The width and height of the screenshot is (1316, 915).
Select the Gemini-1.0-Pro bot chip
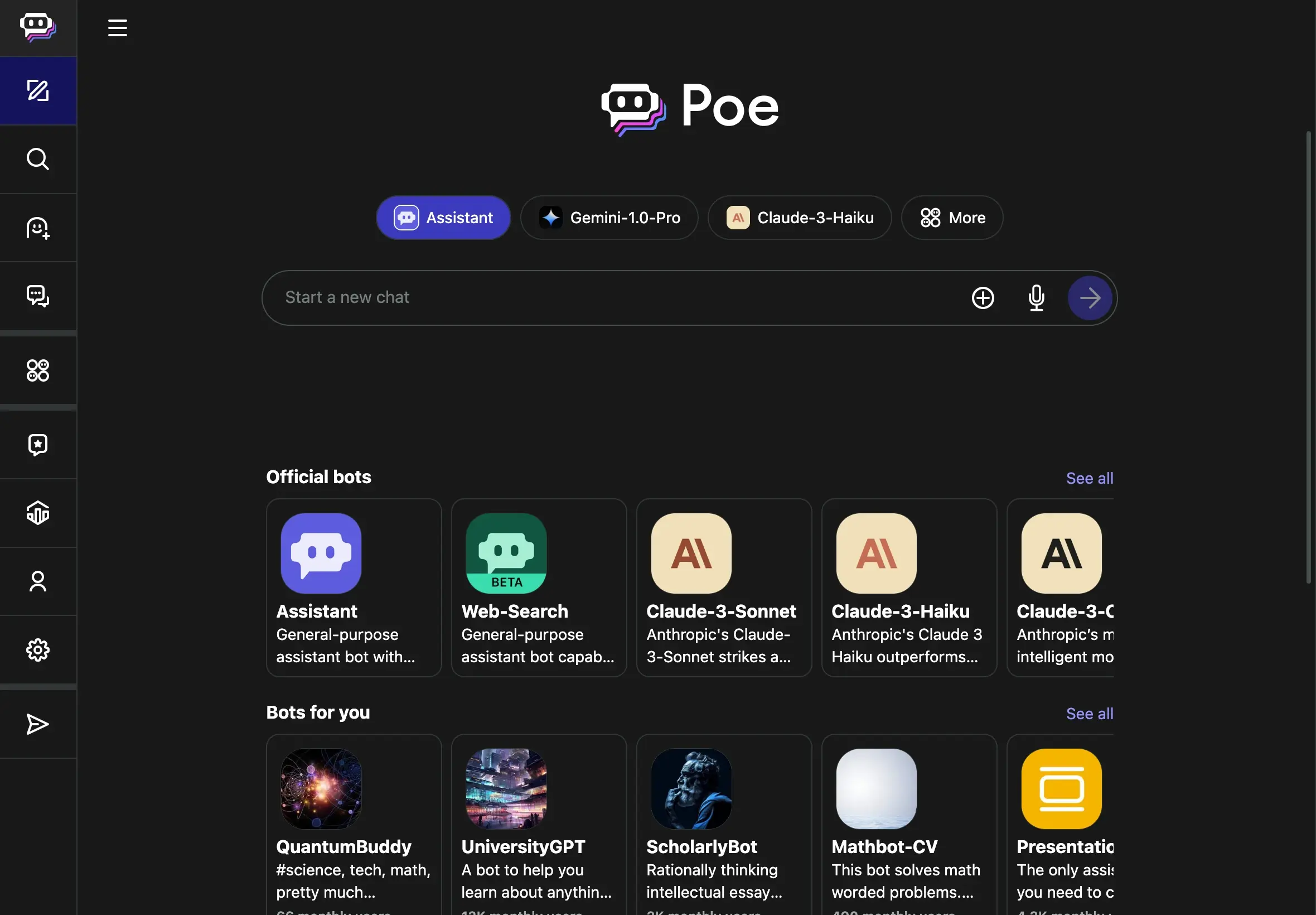(609, 218)
